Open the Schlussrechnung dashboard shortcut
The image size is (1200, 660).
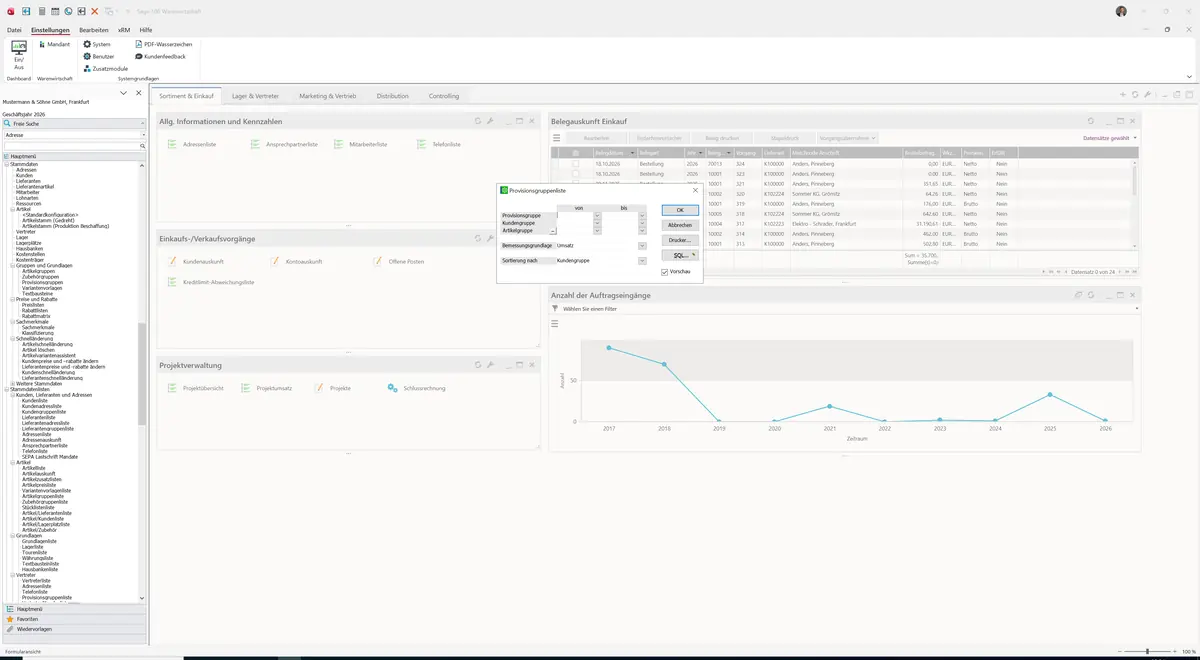(416, 388)
